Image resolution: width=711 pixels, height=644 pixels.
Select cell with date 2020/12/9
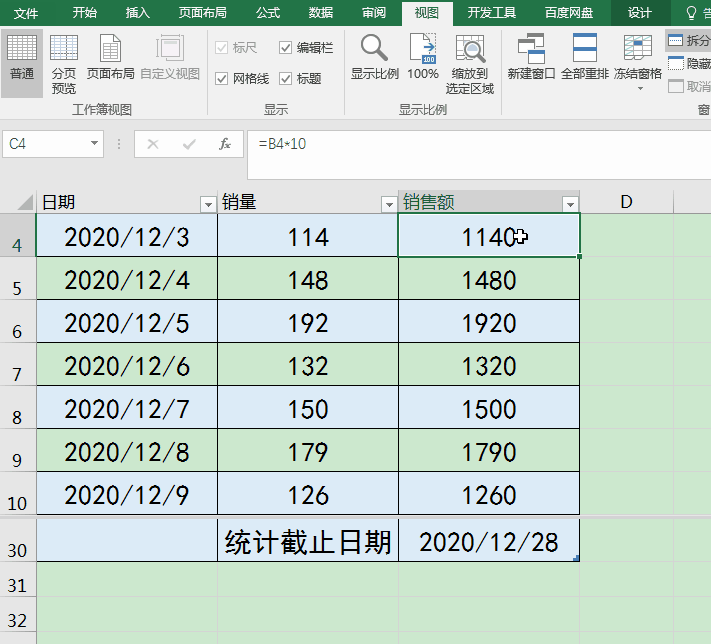[127, 494]
